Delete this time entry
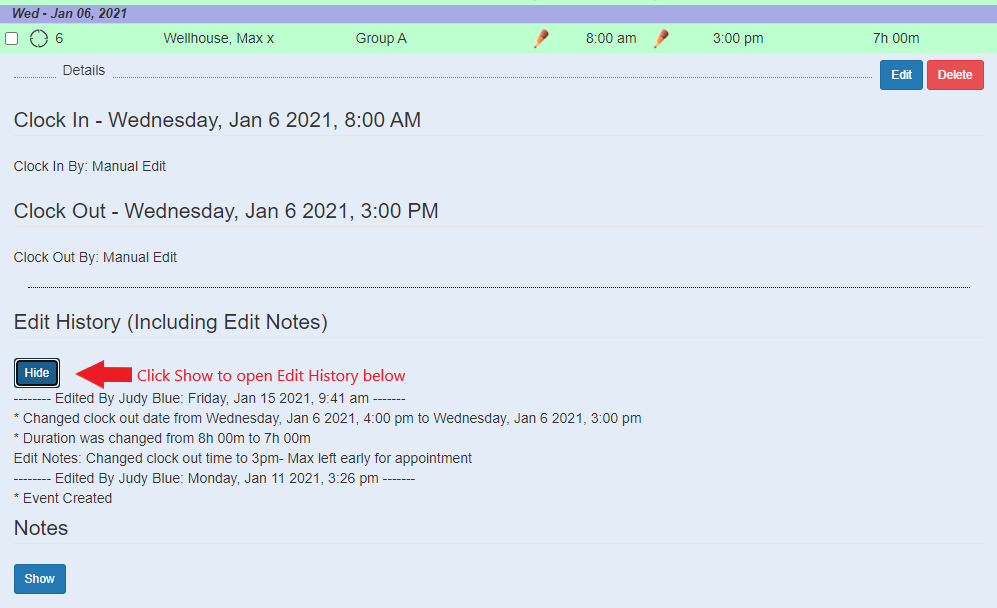The image size is (997, 608). click(x=954, y=74)
